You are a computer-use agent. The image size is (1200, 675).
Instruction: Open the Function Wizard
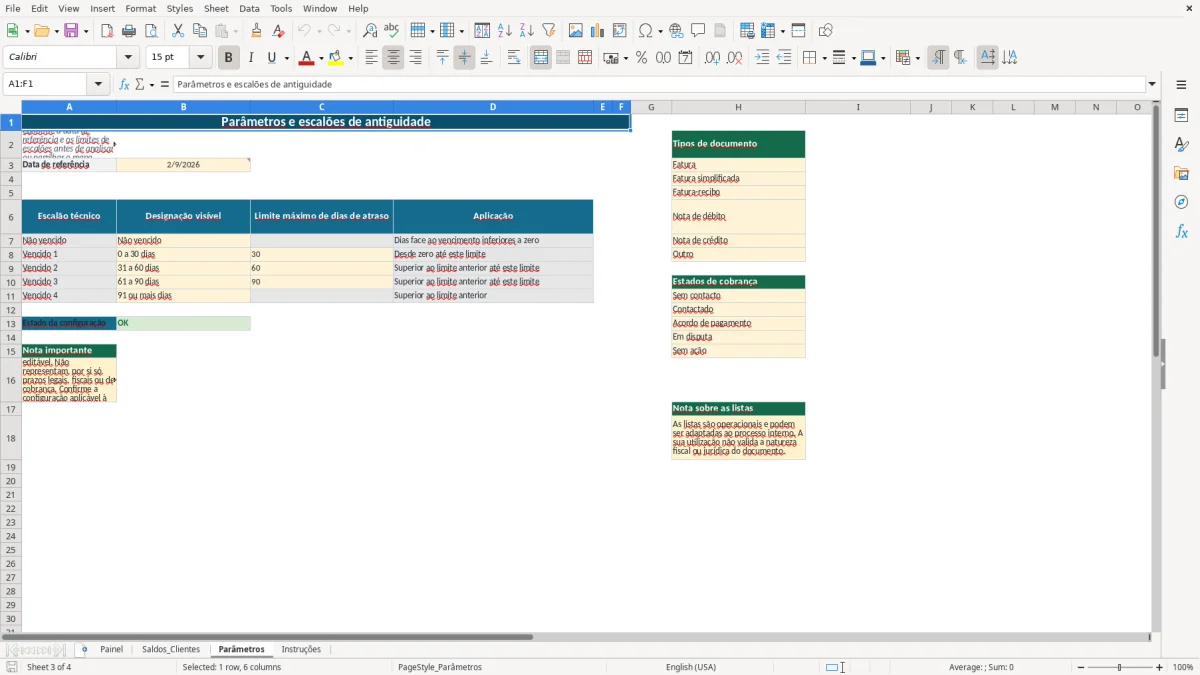tap(124, 84)
